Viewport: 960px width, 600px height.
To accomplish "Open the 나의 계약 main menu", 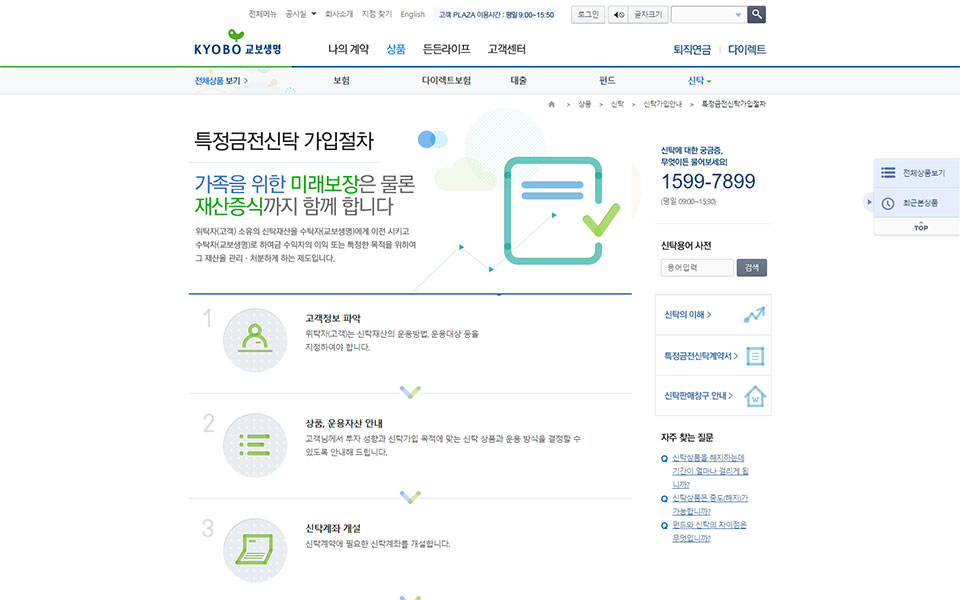I will (348, 49).
